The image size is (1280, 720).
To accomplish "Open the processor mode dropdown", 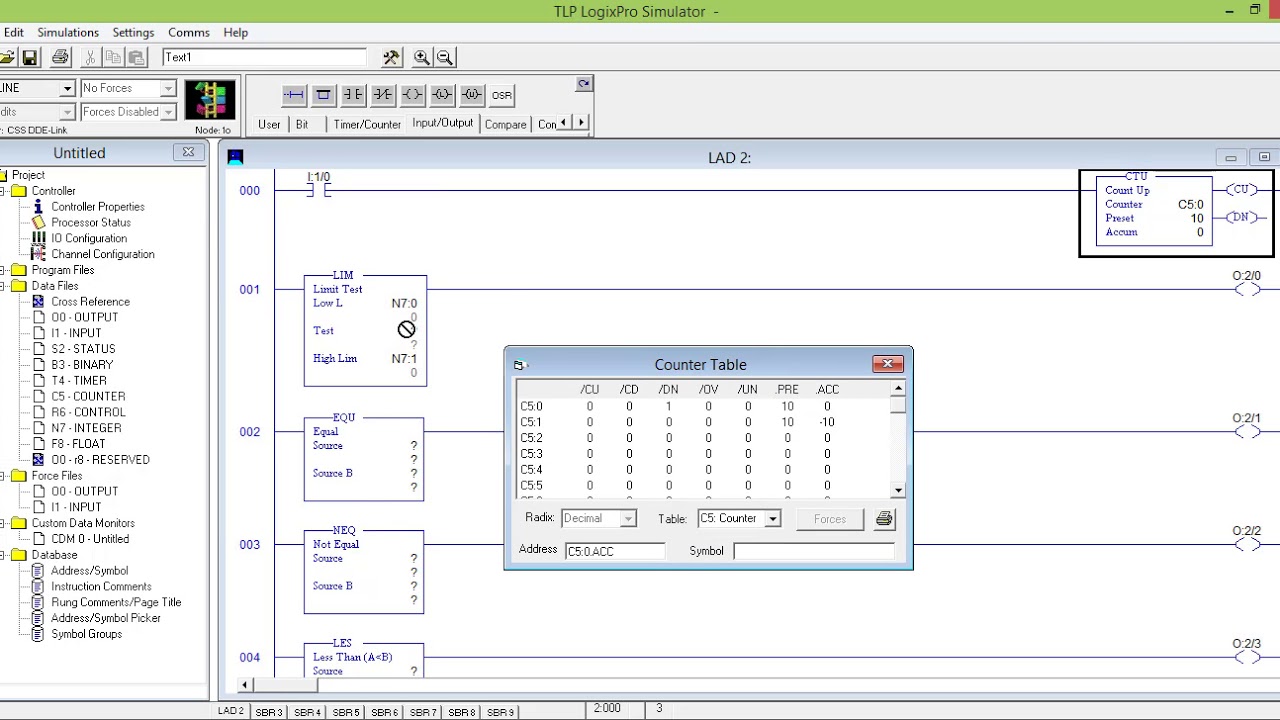I will click(67, 89).
